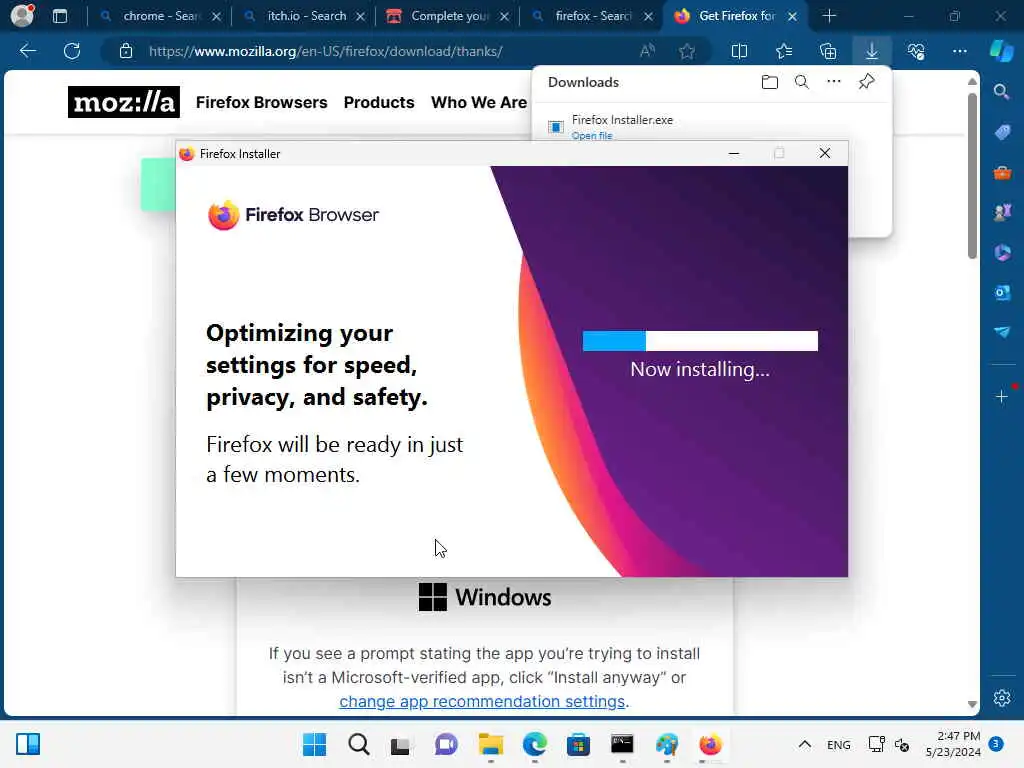Close the Firefox Installer window
This screenshot has height=768, width=1024.
click(x=825, y=153)
